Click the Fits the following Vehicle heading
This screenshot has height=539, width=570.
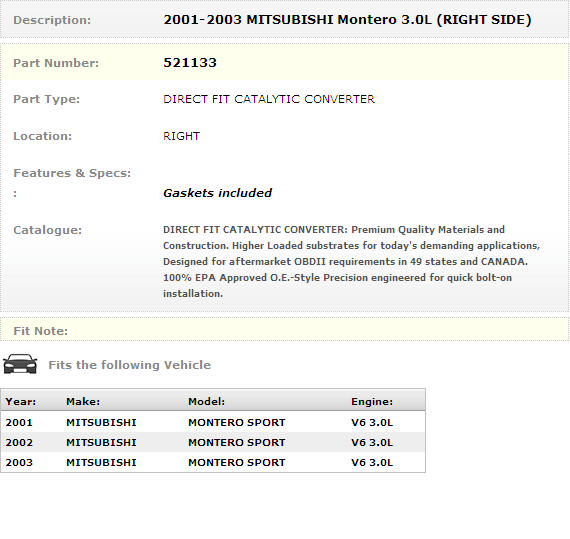tap(129, 365)
